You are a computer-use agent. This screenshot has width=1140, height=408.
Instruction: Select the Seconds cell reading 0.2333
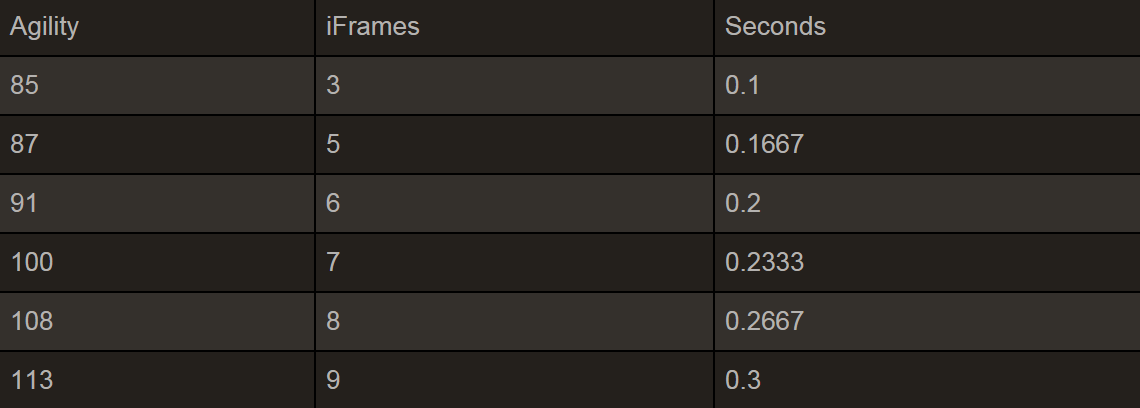(764, 263)
